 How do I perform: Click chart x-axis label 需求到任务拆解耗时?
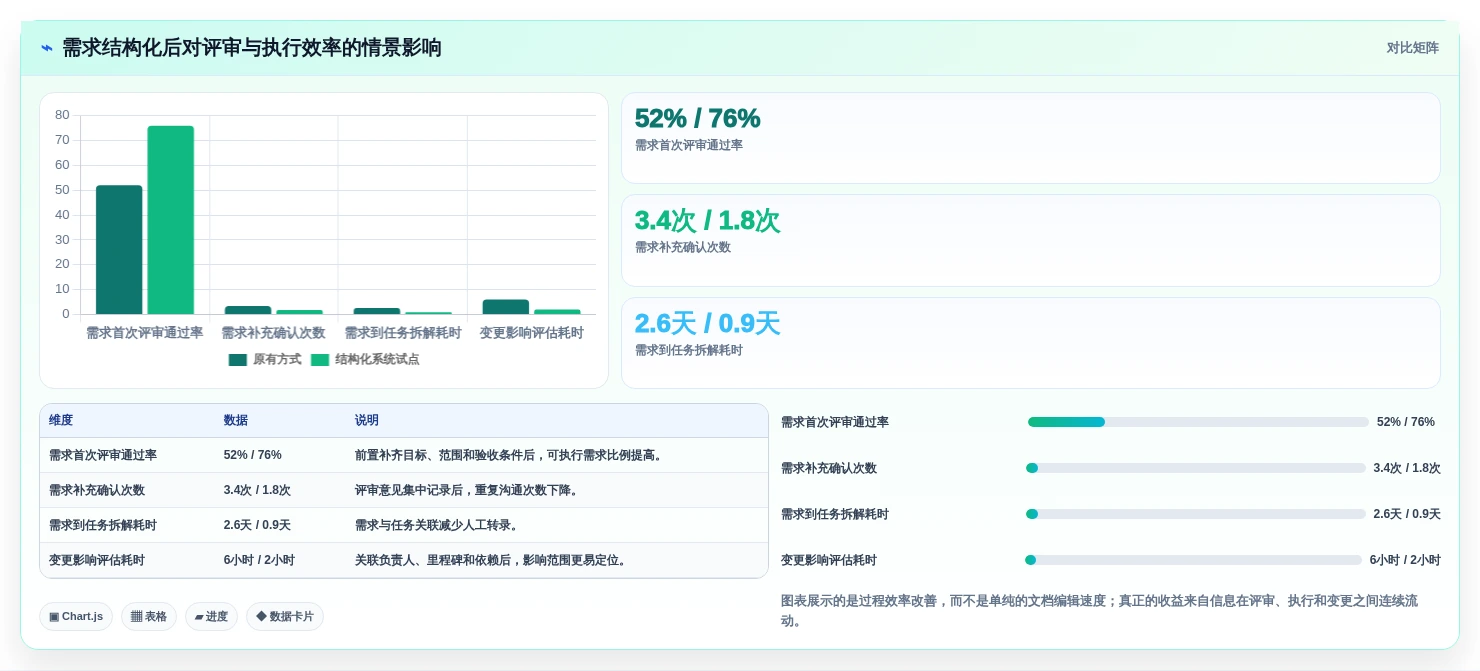pos(403,333)
